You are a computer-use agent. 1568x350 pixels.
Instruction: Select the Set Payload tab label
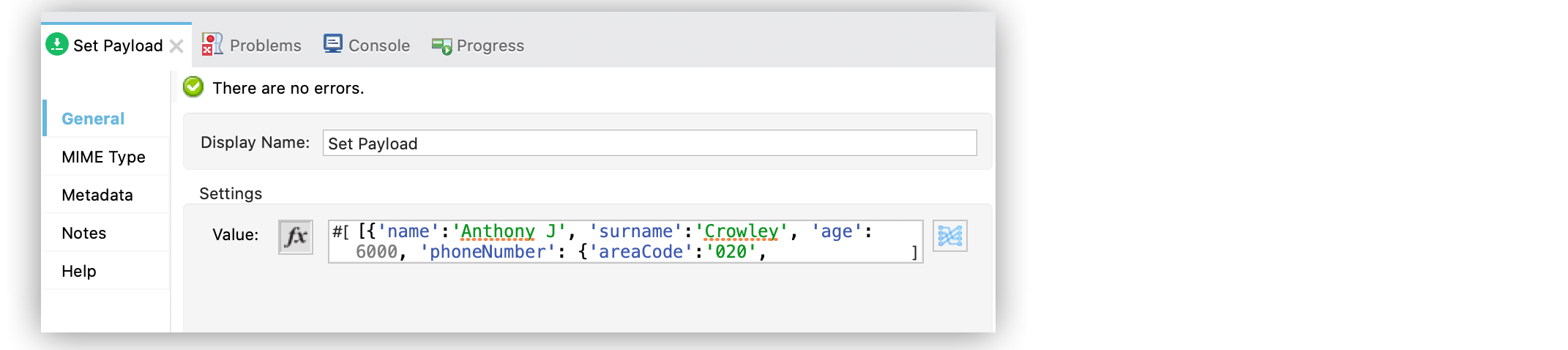[118, 45]
